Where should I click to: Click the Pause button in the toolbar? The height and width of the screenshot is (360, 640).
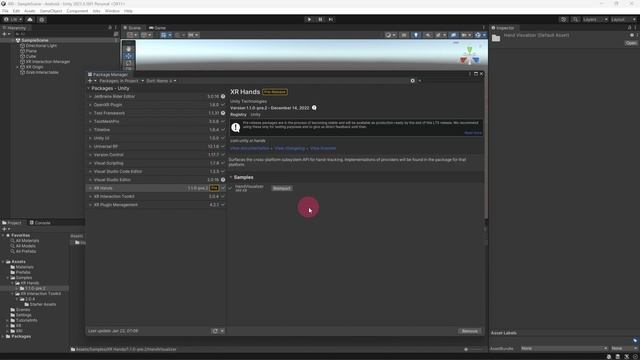[x=320, y=19]
